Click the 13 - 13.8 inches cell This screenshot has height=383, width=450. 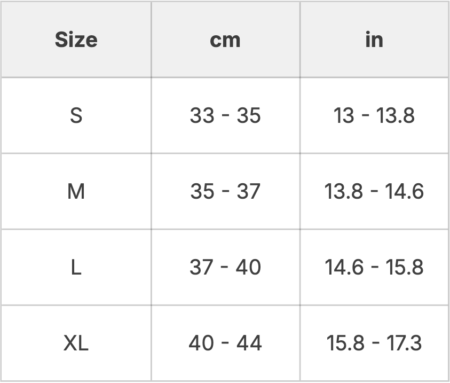pos(374,116)
